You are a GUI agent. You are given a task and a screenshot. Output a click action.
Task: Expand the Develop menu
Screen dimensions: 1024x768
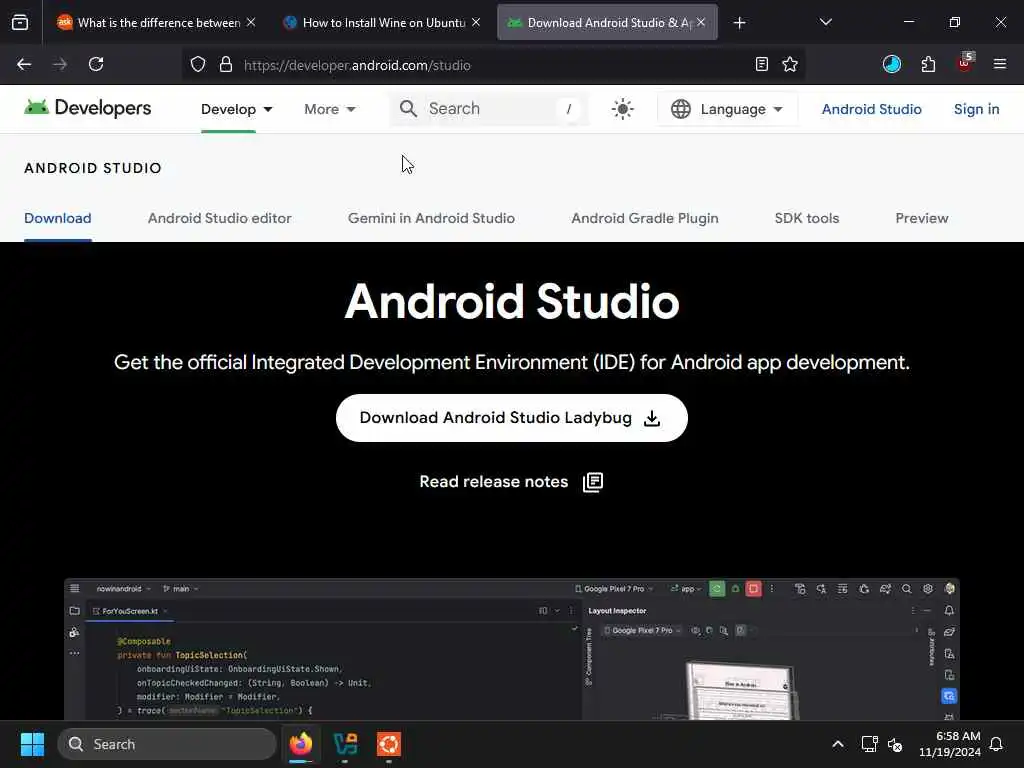coord(236,109)
